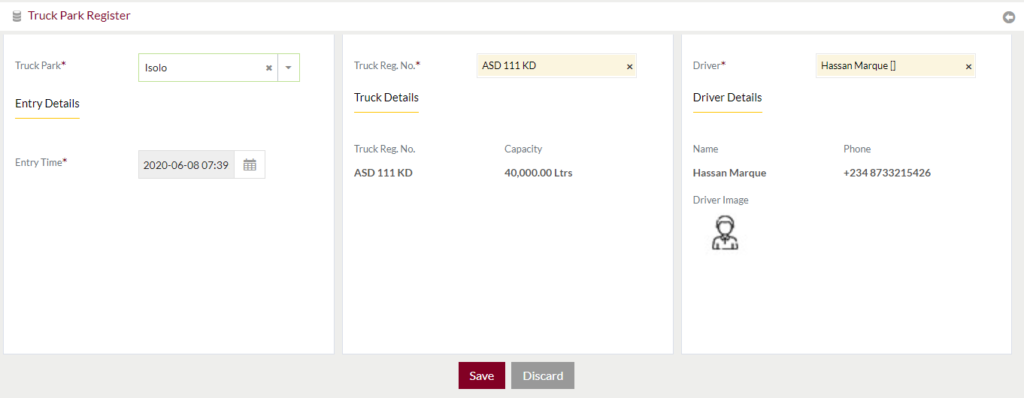The width and height of the screenshot is (1024, 398).
Task: Remove the ASD 111 KD truck selection
Action: pyautogui.click(x=630, y=67)
